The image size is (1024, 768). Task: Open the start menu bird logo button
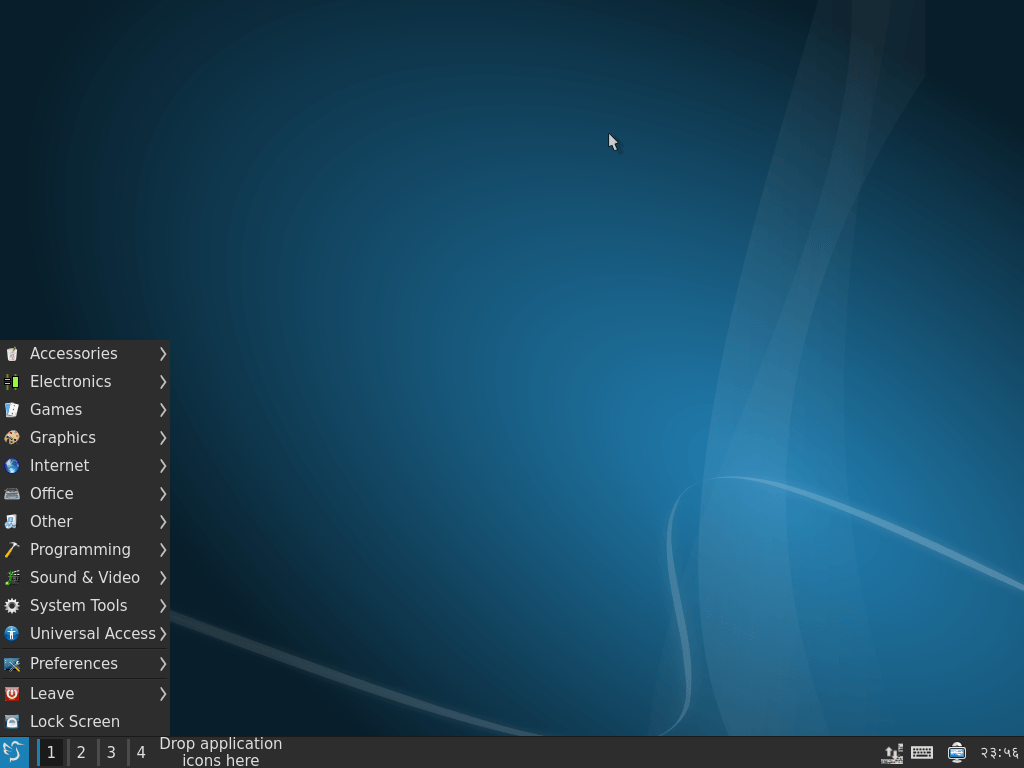(x=14, y=752)
